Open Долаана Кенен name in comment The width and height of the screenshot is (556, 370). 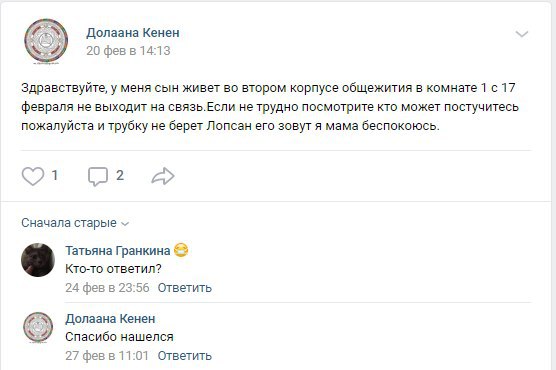coord(110,319)
